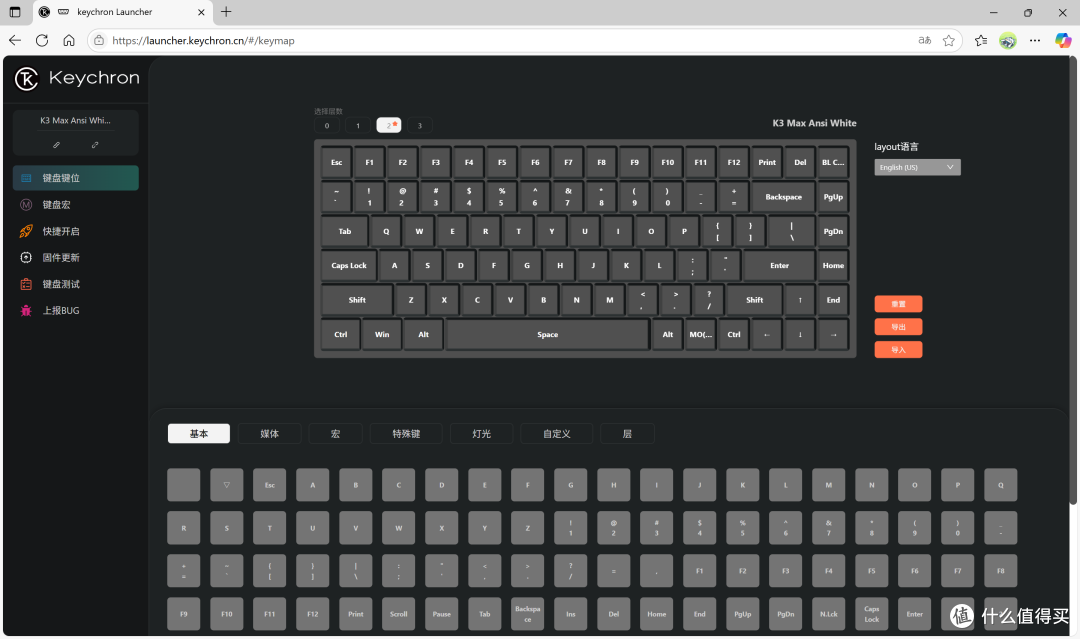1080x639 pixels.
Task: Select the left arrow key on keyboard layout
Action: tap(767, 335)
